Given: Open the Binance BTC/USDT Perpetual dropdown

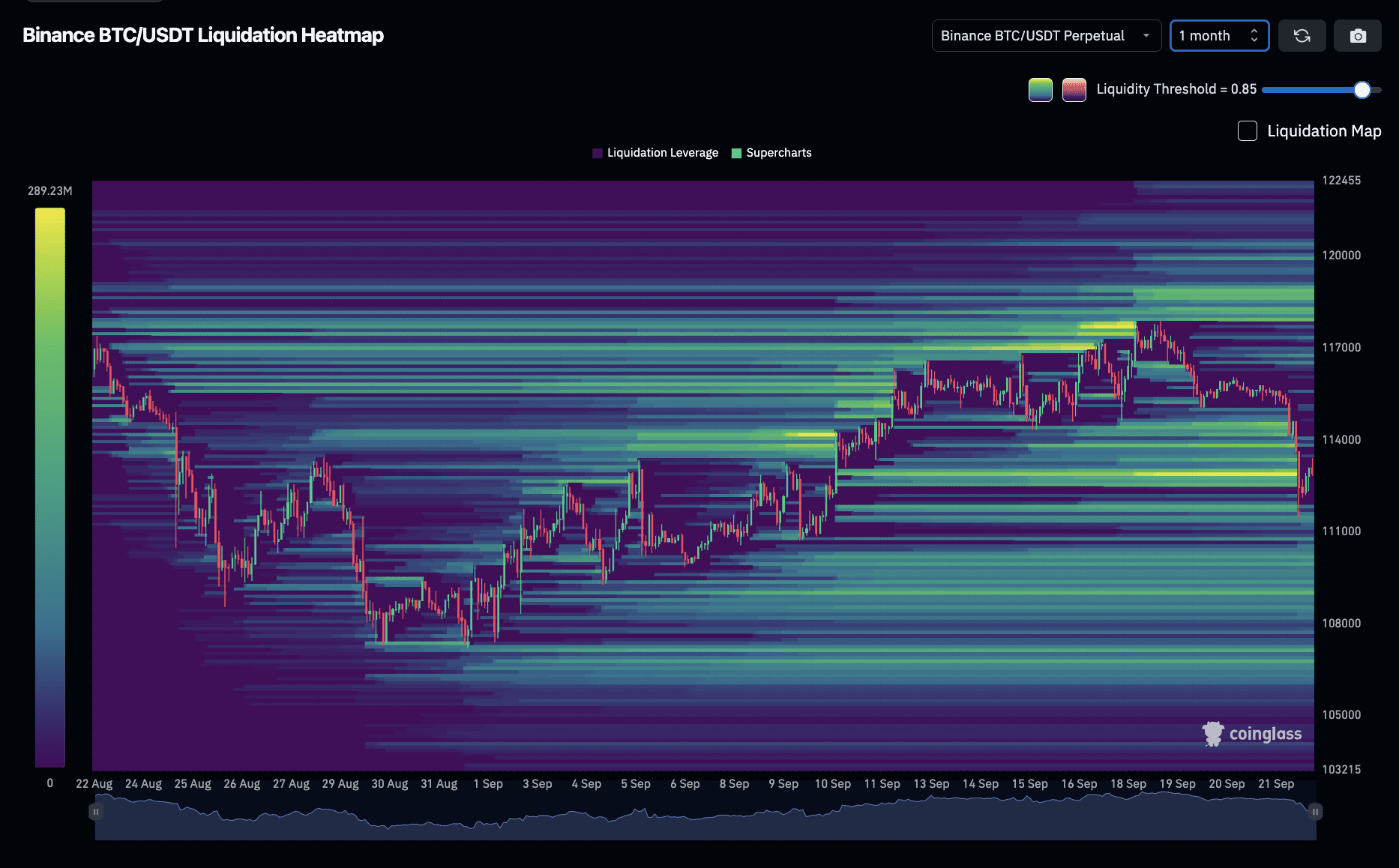Looking at the screenshot, I should 1047,36.
